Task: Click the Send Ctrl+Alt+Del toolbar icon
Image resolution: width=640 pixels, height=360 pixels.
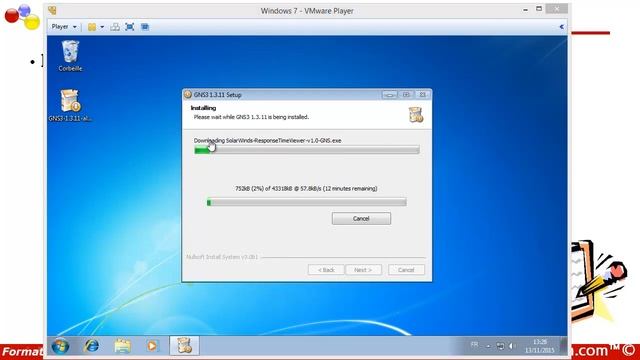Action: tap(115, 27)
